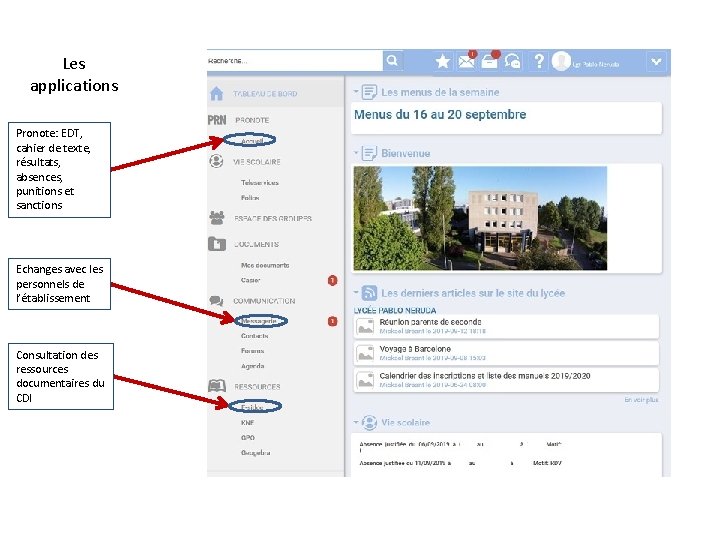
Task: Click the RSS feed icon of derniers articles
Action: [369, 292]
